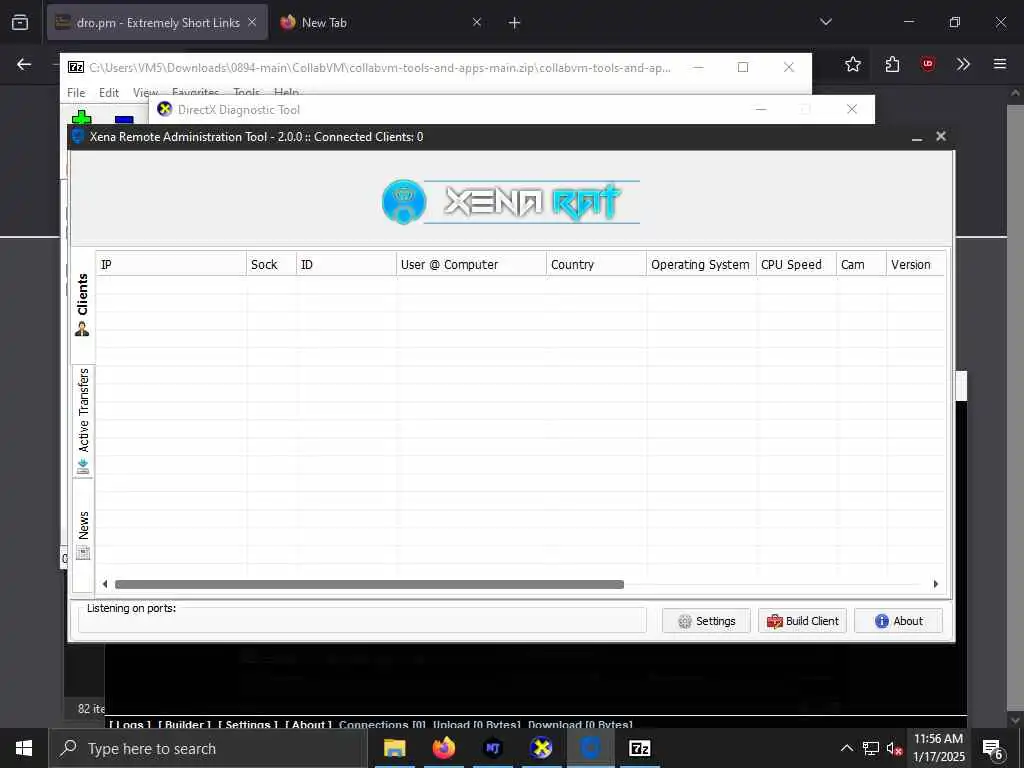This screenshot has width=1024, height=768.
Task: Click the Xena RAT taskbar icon
Action: [x=590, y=748]
